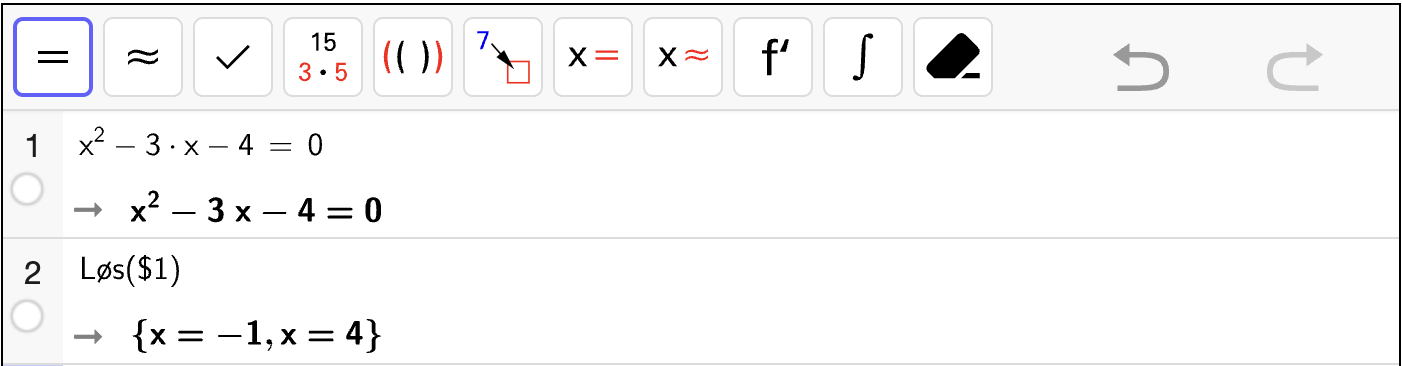Select the Numeric approximation (≈) tool
Viewport: 1402px width, 366px height.
[143, 57]
